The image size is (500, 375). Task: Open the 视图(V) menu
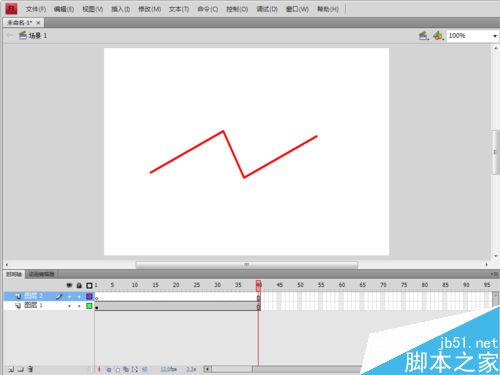93,9
